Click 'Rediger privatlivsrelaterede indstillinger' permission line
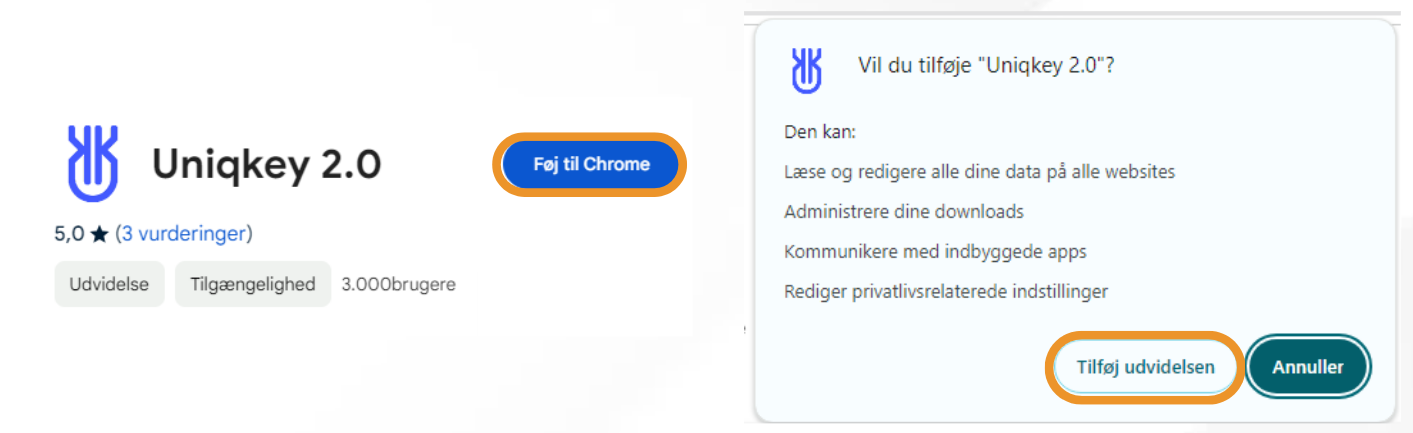The image size is (1413, 433). [x=946, y=292]
